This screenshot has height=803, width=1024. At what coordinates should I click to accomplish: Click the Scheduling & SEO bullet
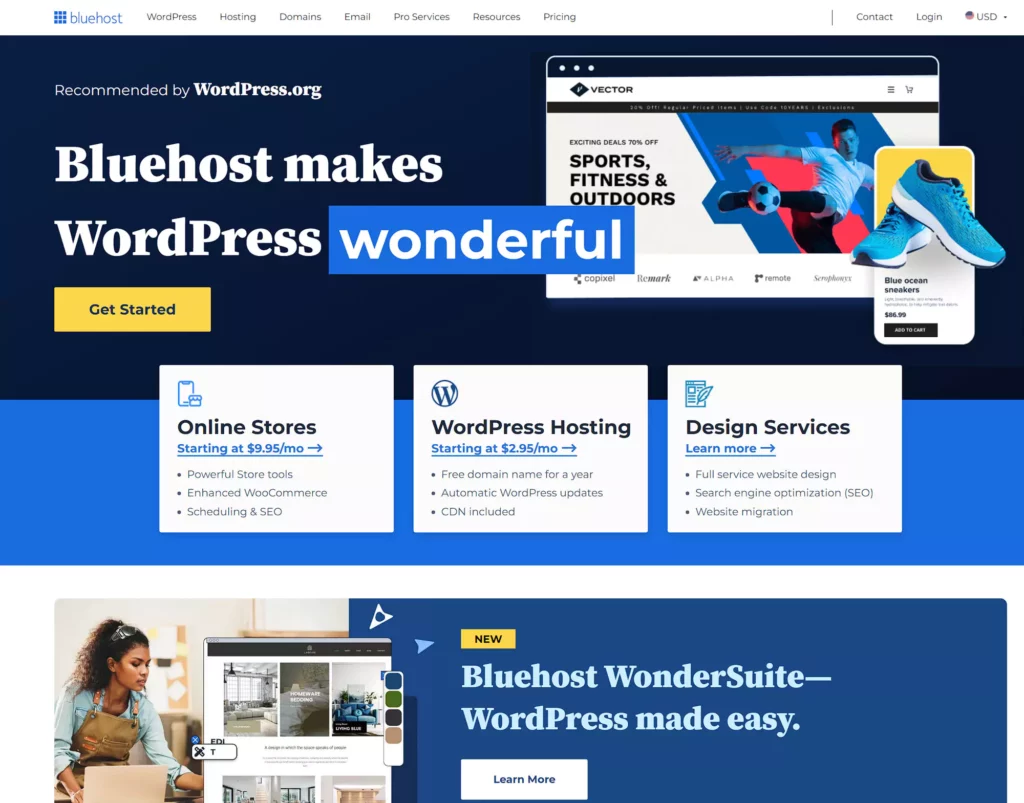(234, 512)
